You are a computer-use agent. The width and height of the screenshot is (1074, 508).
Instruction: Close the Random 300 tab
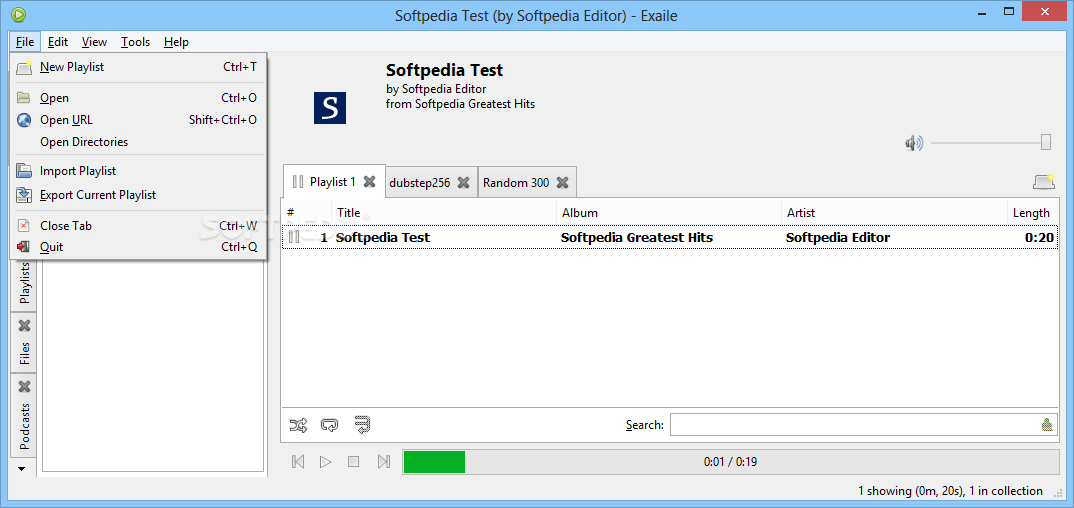pyautogui.click(x=562, y=183)
